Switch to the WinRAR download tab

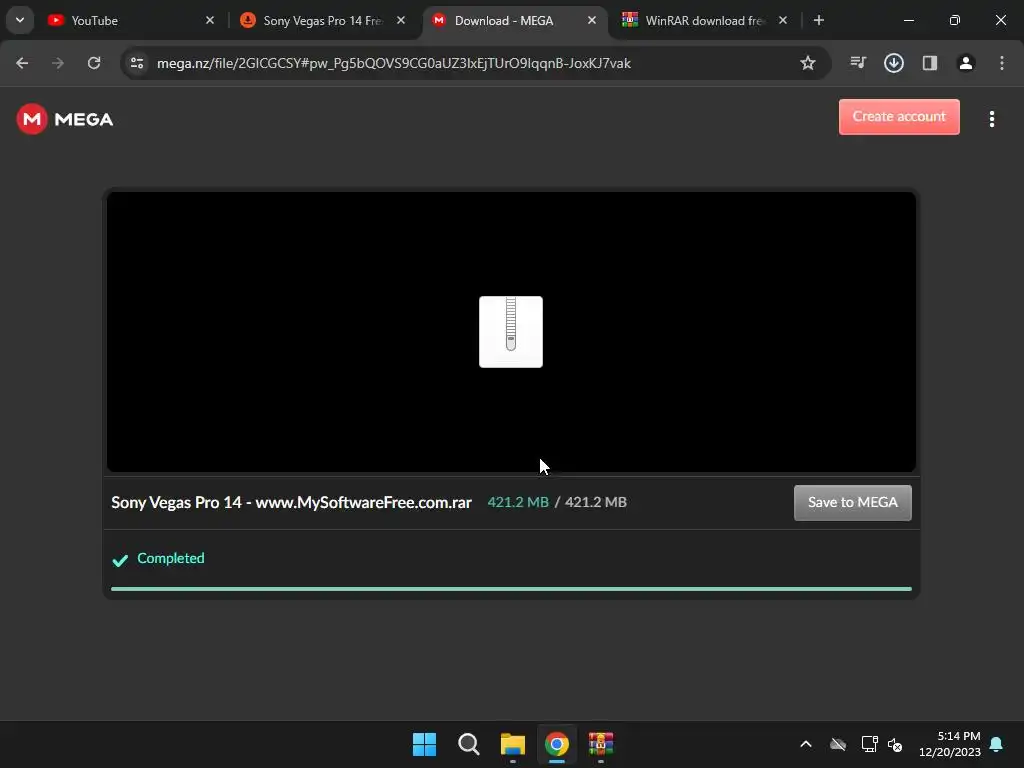point(705,21)
